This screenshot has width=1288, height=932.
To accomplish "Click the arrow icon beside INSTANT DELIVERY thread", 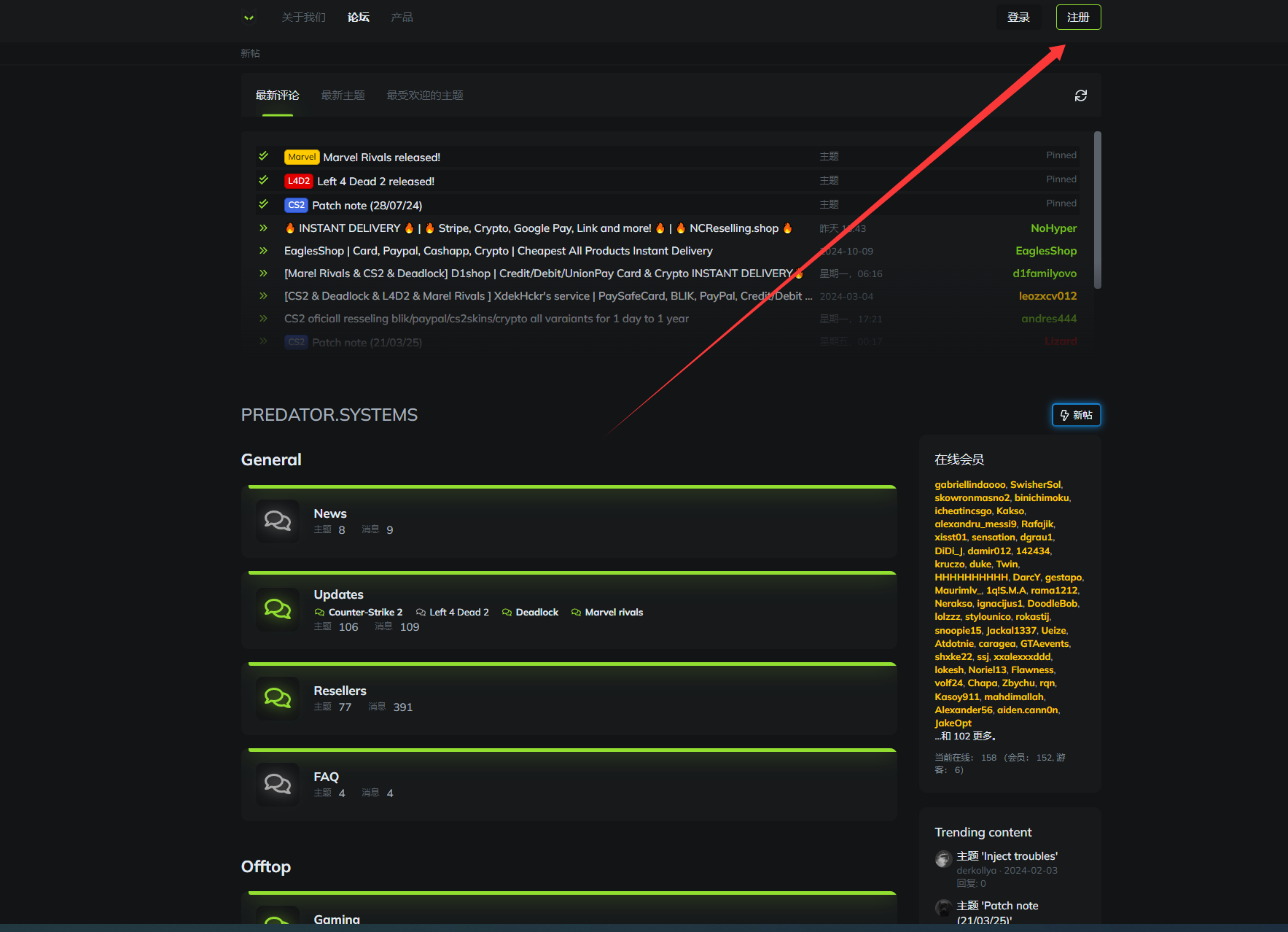I will pos(263,228).
